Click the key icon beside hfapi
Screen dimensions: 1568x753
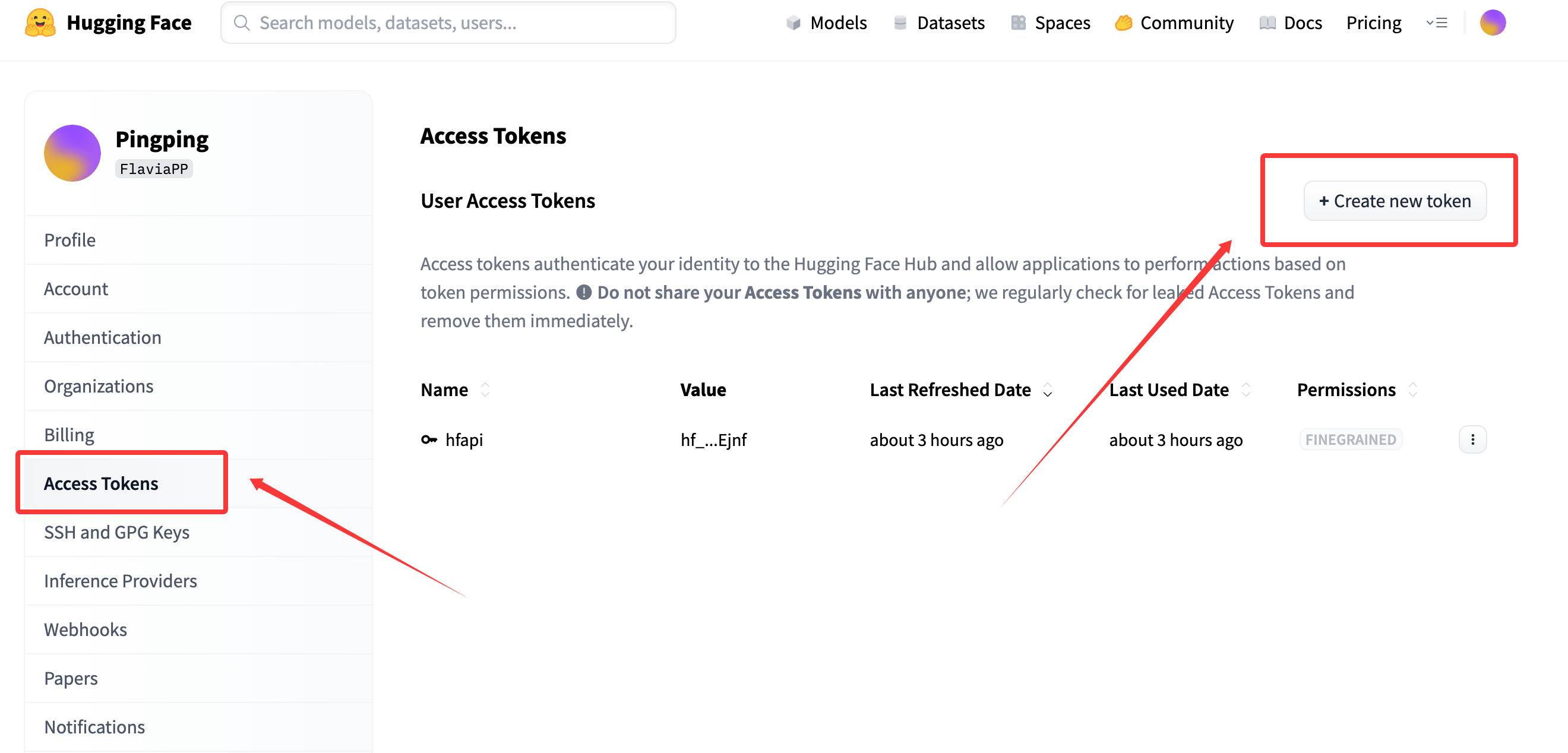point(429,439)
